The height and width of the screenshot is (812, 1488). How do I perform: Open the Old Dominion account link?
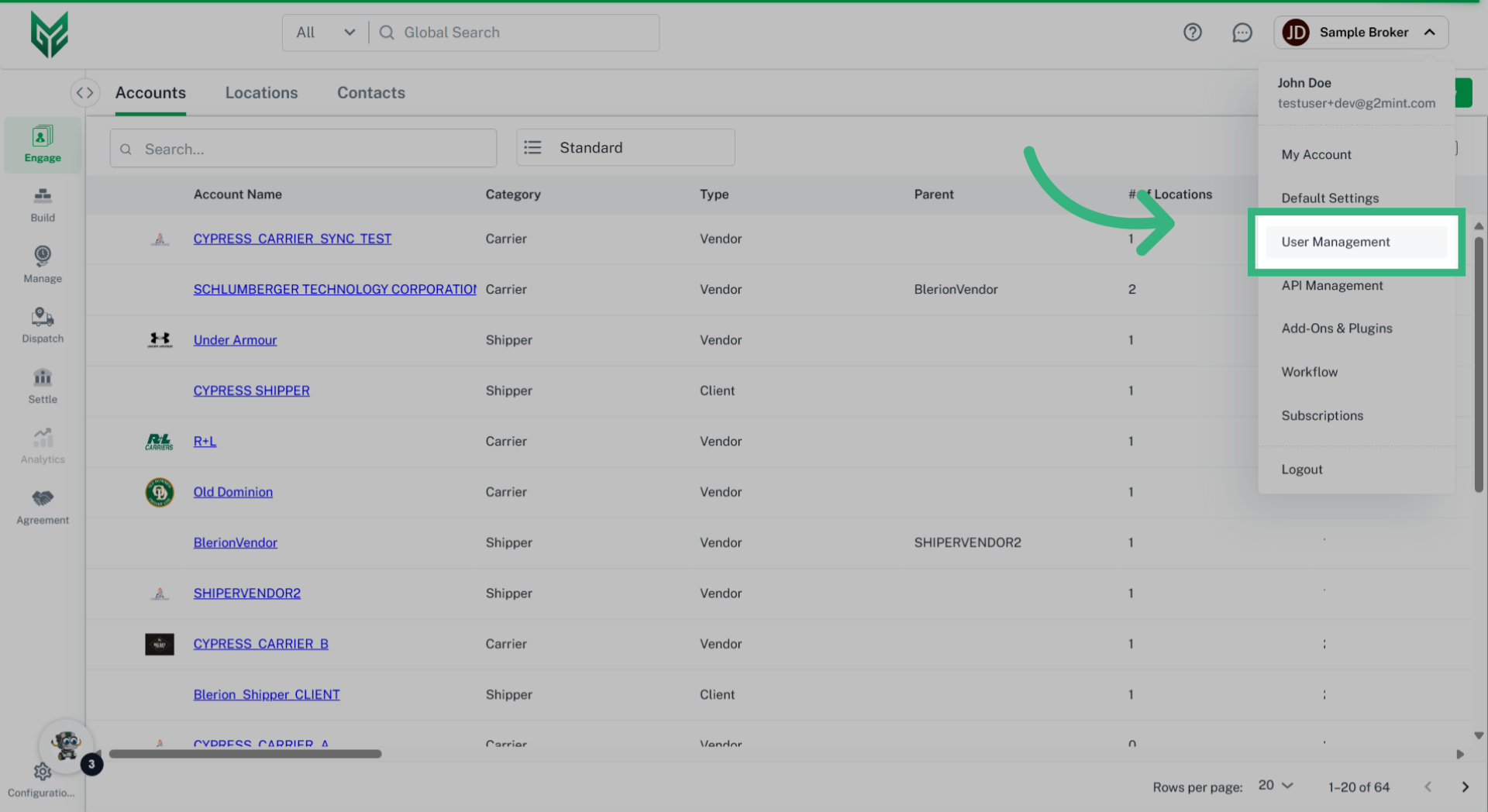(x=232, y=491)
